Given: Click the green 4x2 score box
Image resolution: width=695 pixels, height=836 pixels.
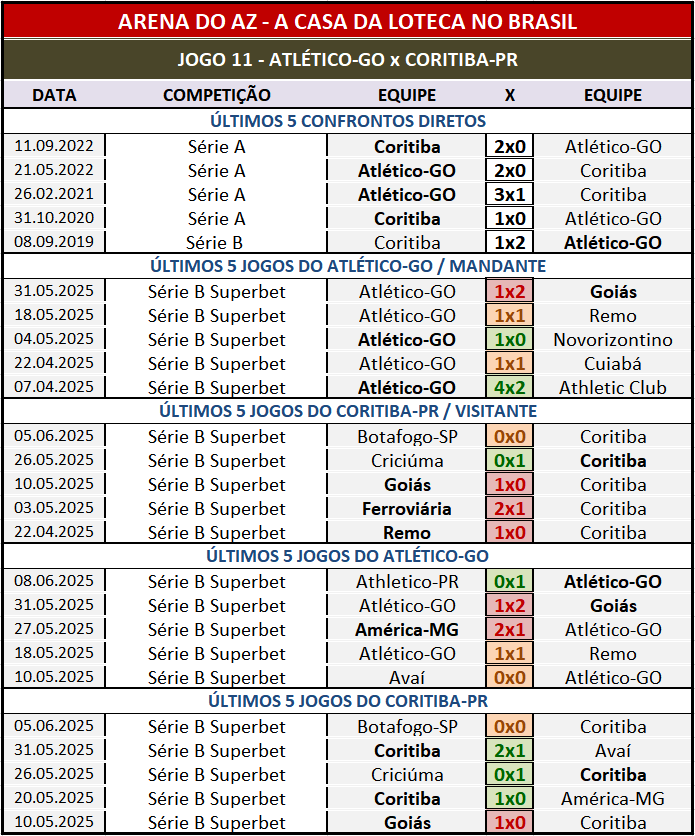Looking at the screenshot, I should point(509,388).
